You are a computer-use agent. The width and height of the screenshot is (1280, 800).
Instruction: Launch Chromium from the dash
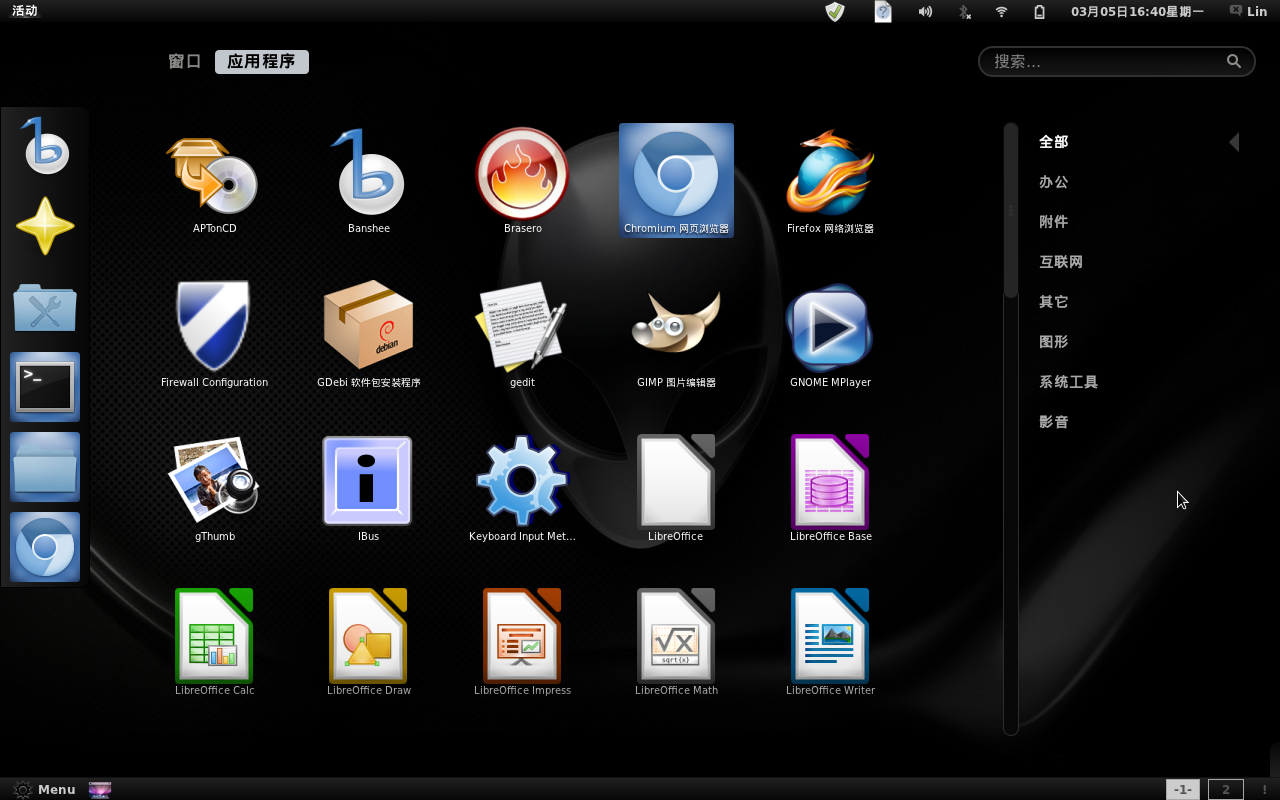coord(45,547)
